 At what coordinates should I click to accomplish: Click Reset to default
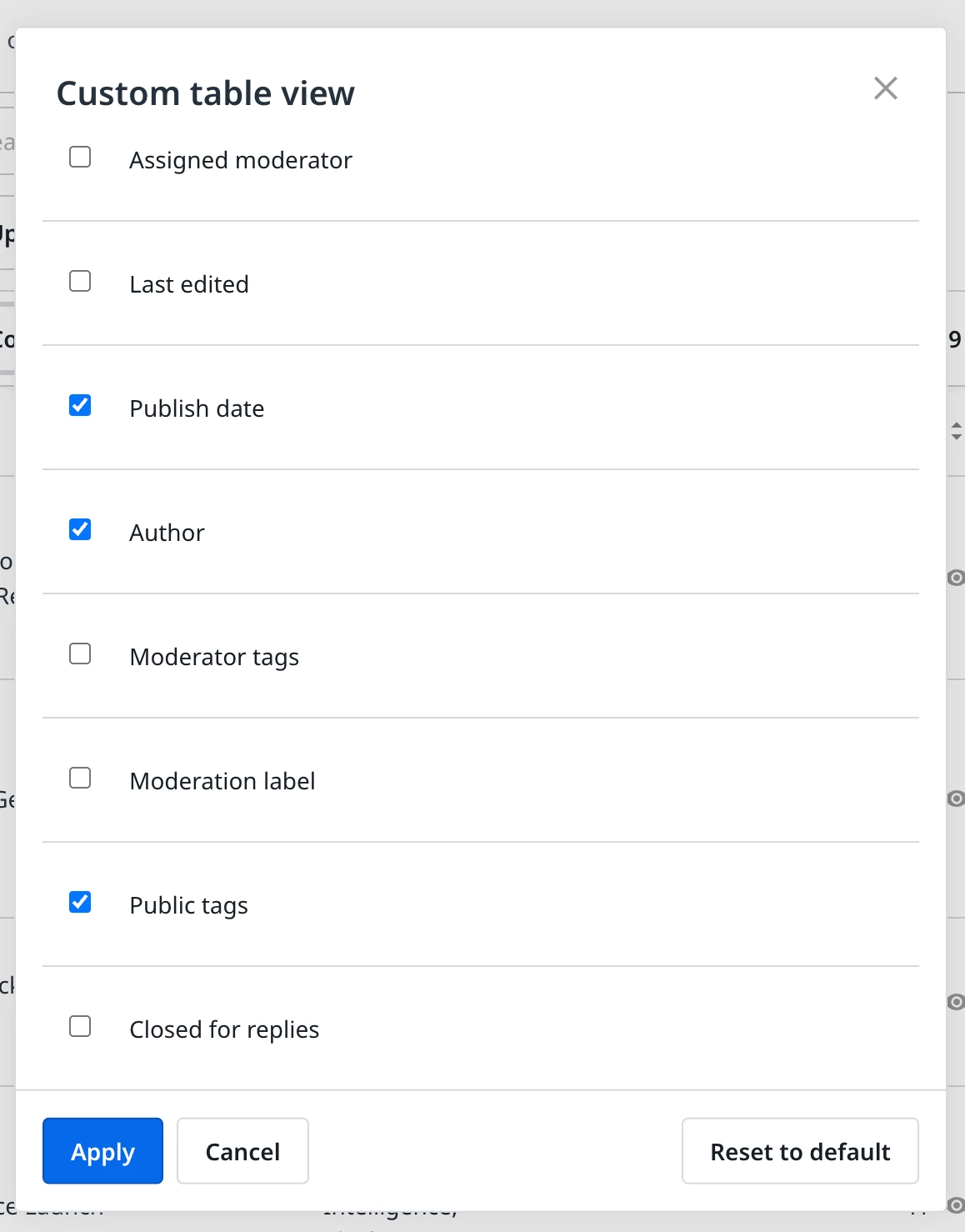coord(800,1151)
